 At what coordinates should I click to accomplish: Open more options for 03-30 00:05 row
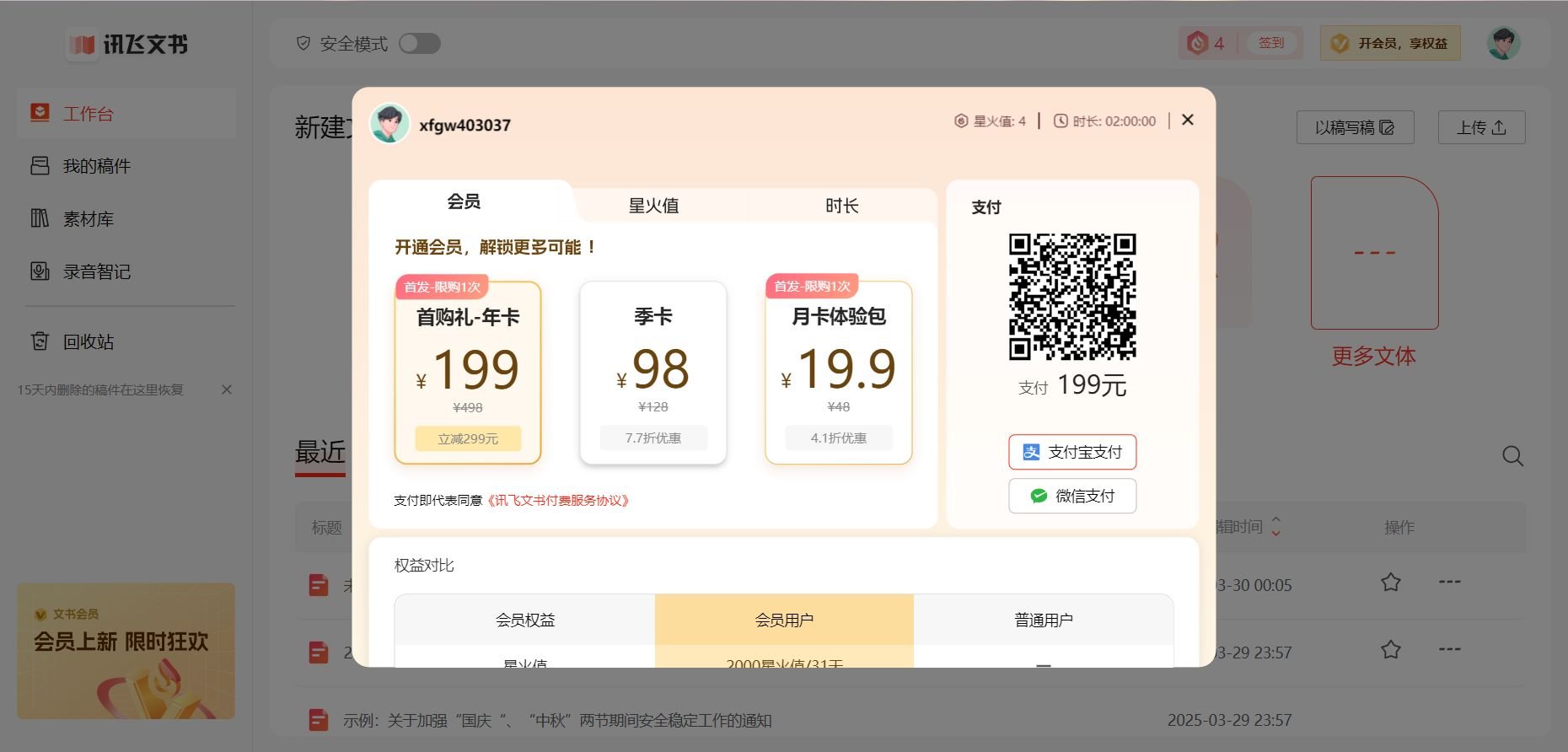tap(1449, 582)
